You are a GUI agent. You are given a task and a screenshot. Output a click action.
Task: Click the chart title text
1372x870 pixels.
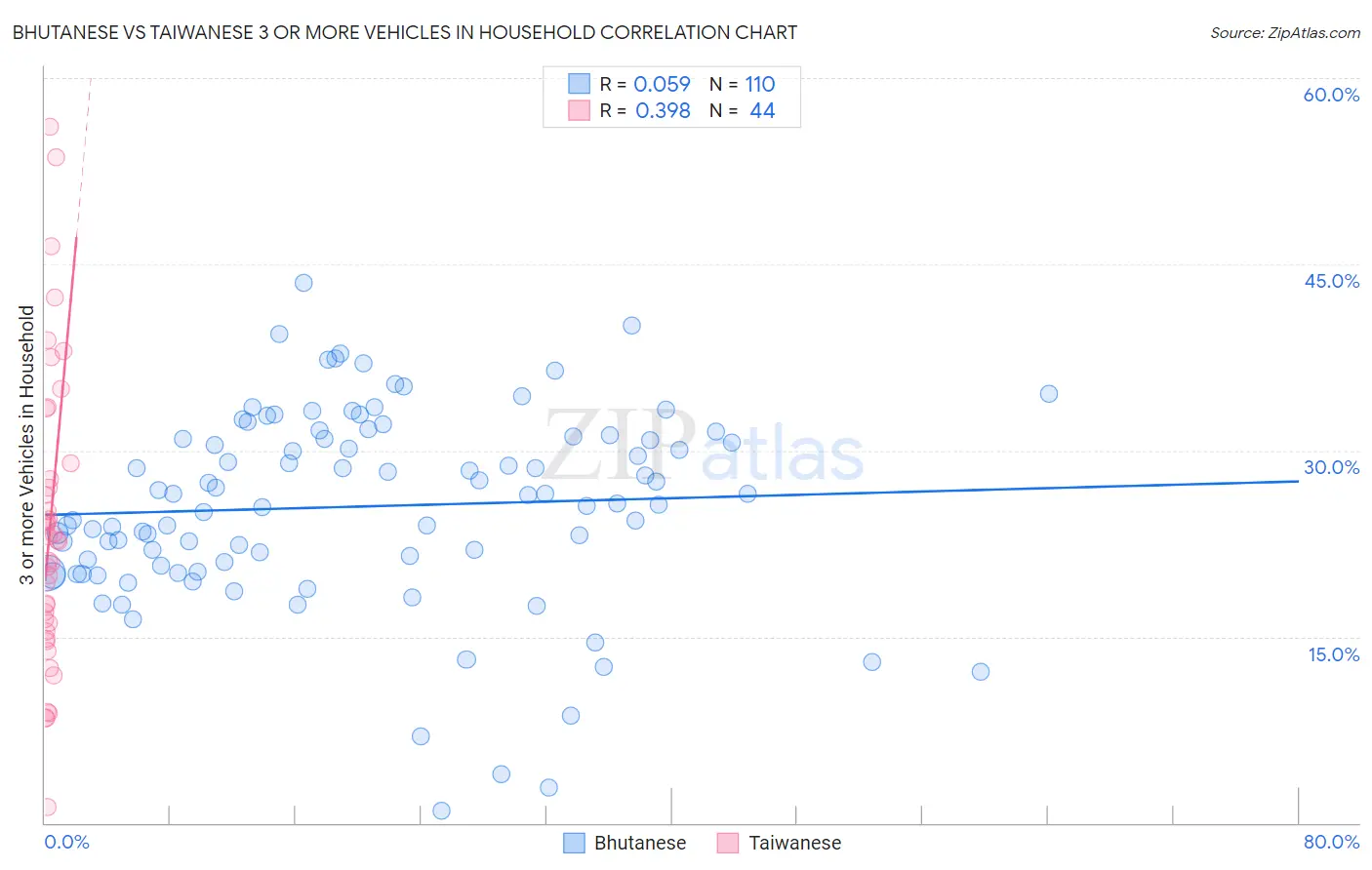click(x=405, y=32)
